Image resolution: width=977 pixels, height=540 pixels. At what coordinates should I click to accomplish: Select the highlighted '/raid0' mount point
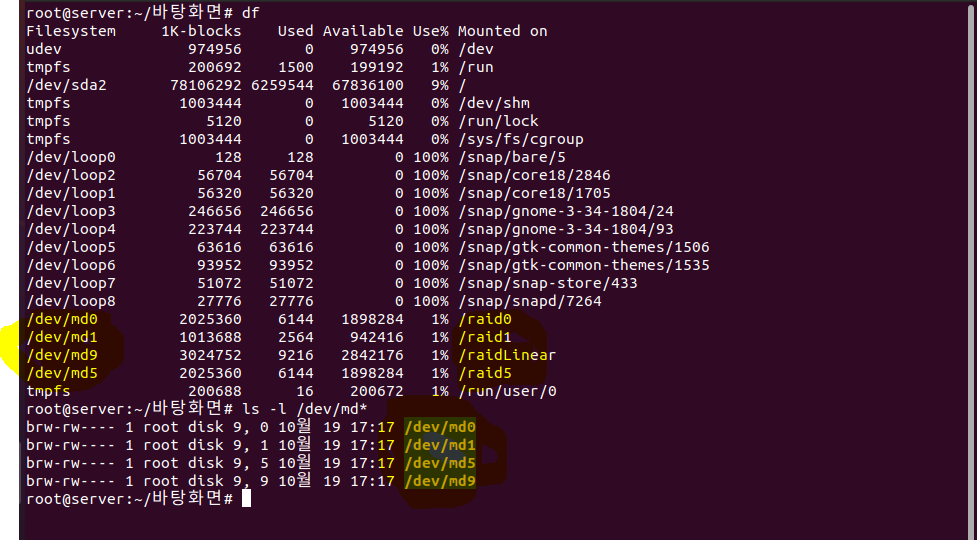(485, 320)
